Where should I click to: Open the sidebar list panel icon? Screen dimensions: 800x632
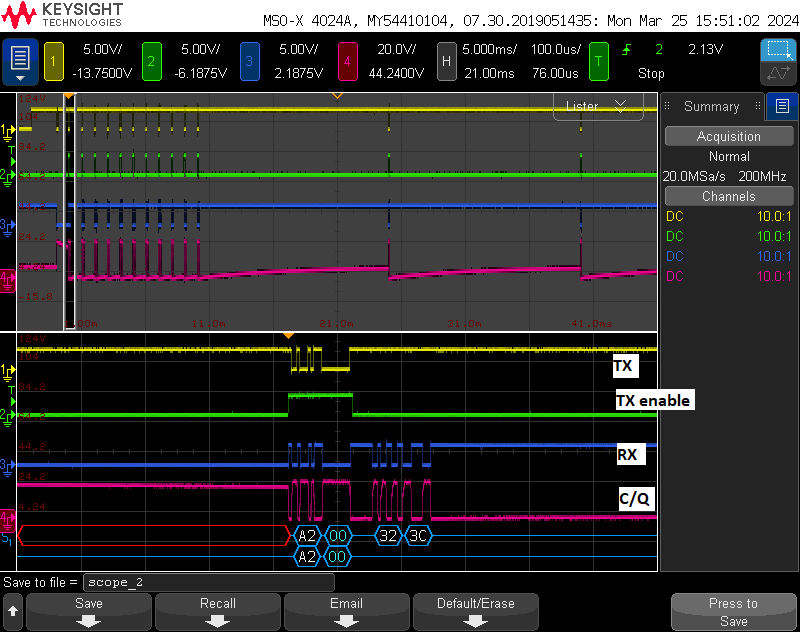coord(782,106)
